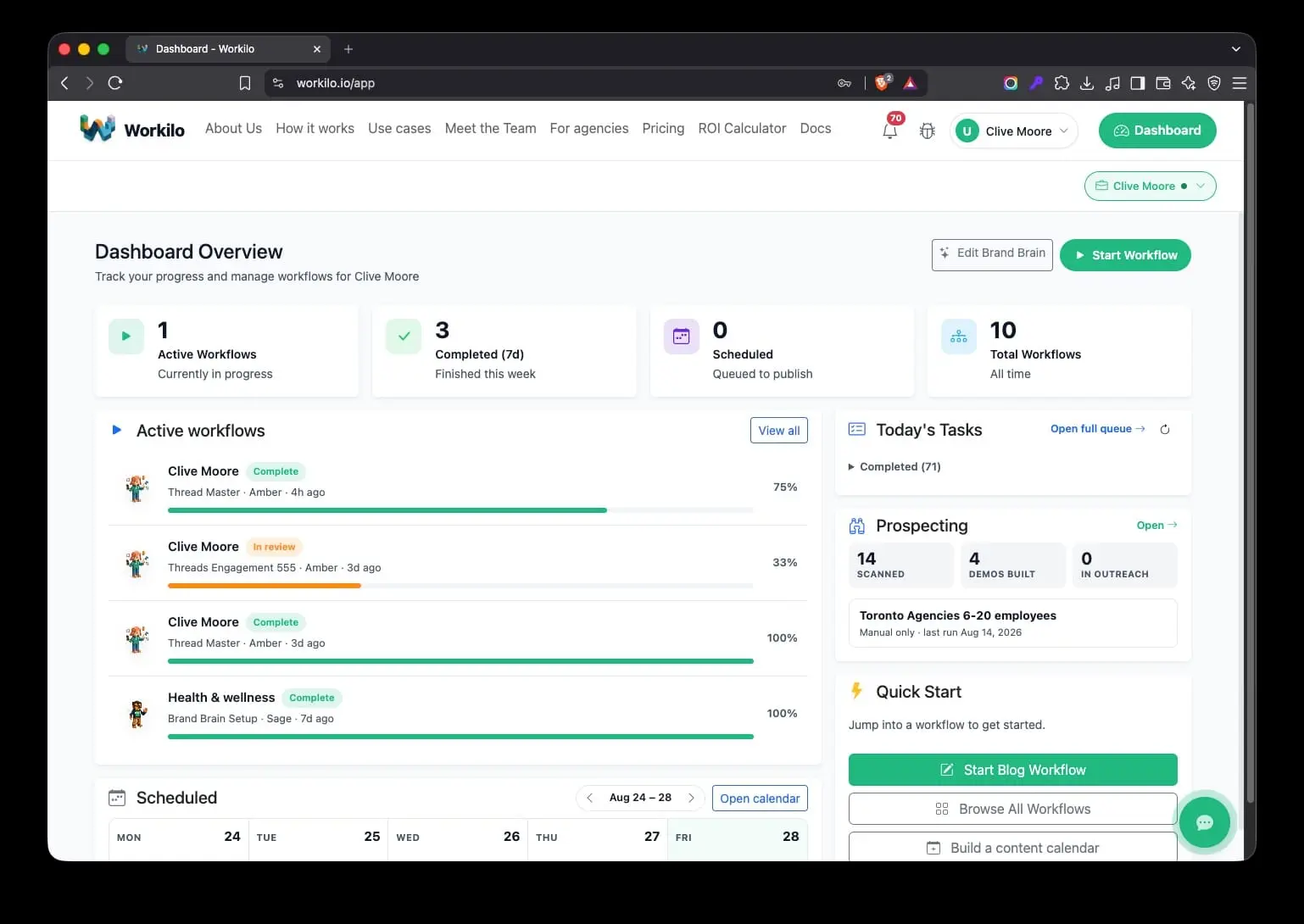
Task: Open the browser hamburger menu
Action: click(1240, 83)
